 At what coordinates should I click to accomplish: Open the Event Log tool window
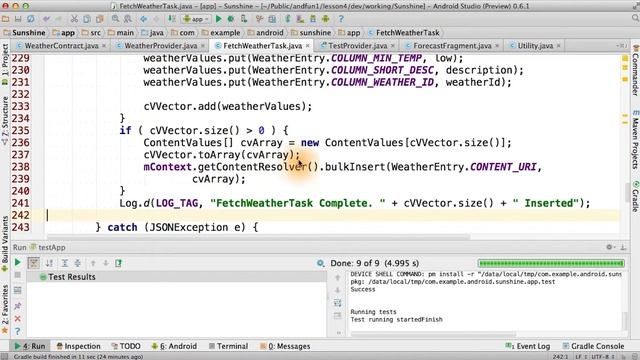(x=528, y=346)
